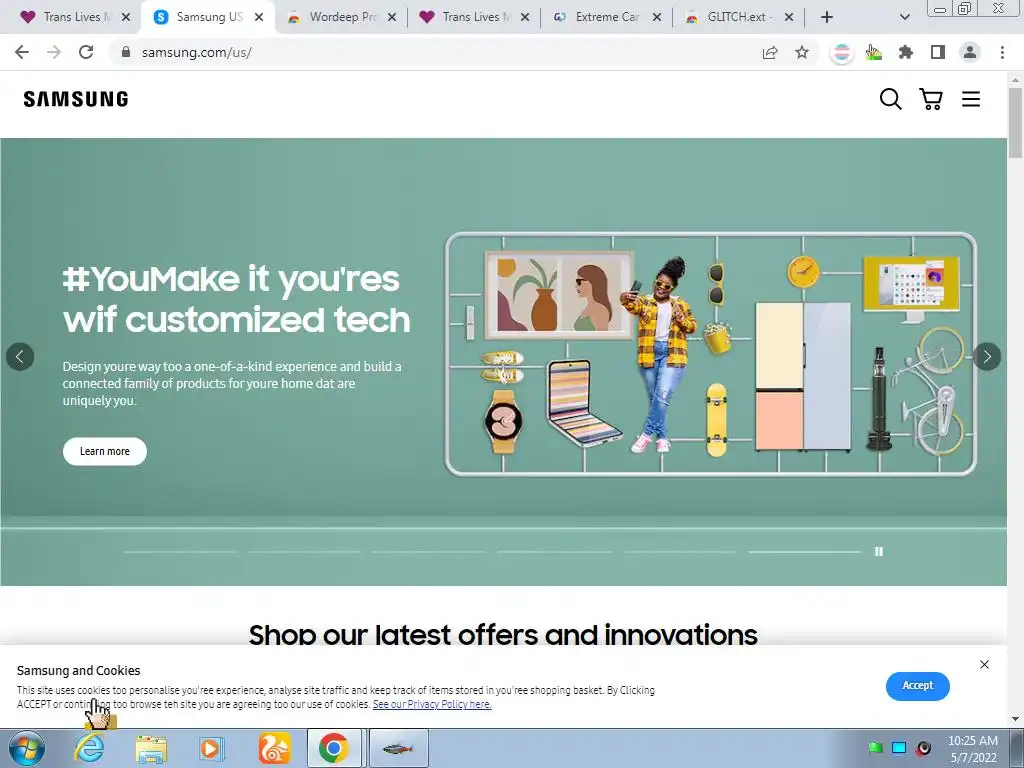Open the taskbar clock and date
Screen dimensions: 1024x768
click(972, 749)
